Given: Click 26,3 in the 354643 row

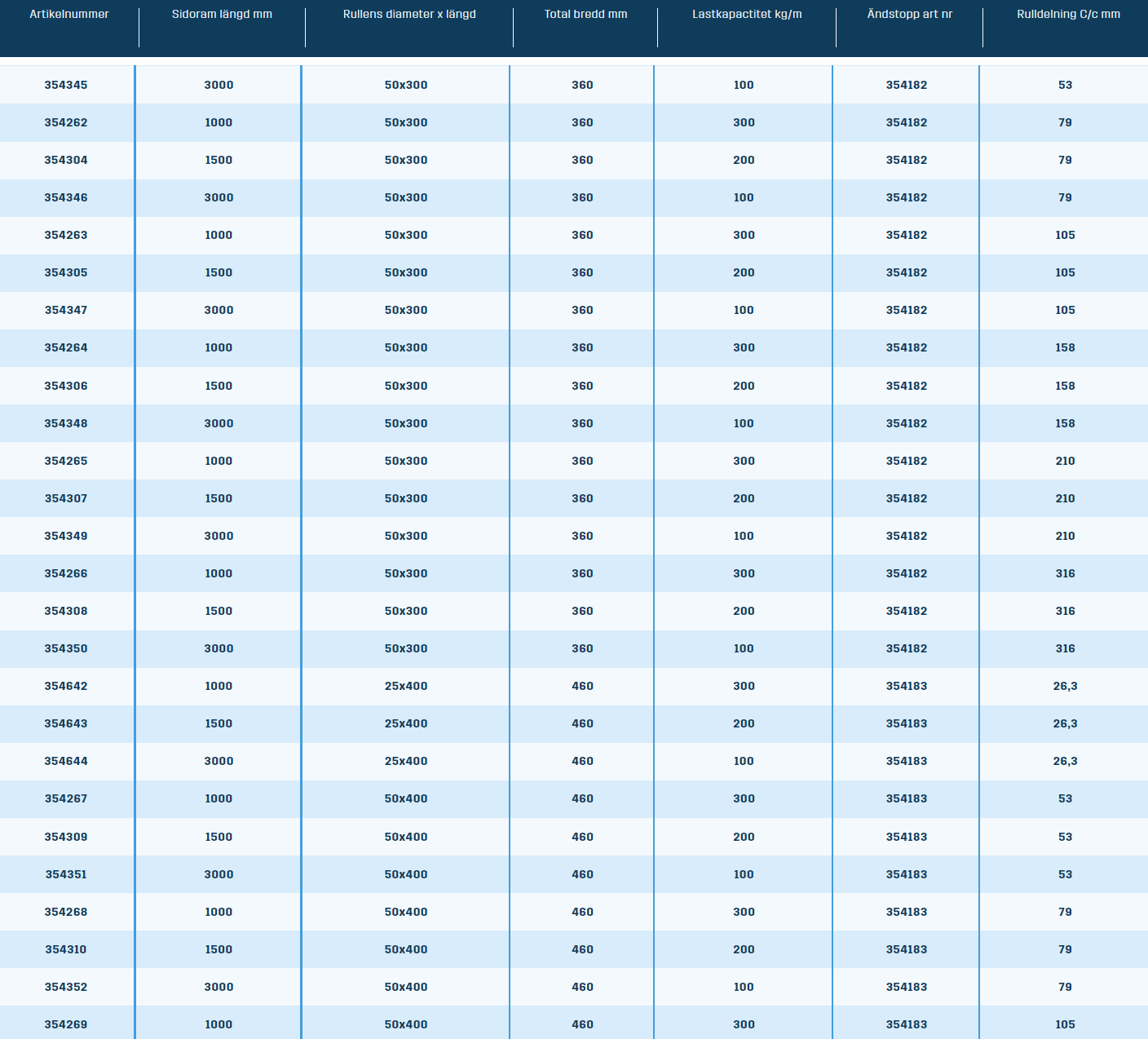Looking at the screenshot, I should tap(1065, 723).
